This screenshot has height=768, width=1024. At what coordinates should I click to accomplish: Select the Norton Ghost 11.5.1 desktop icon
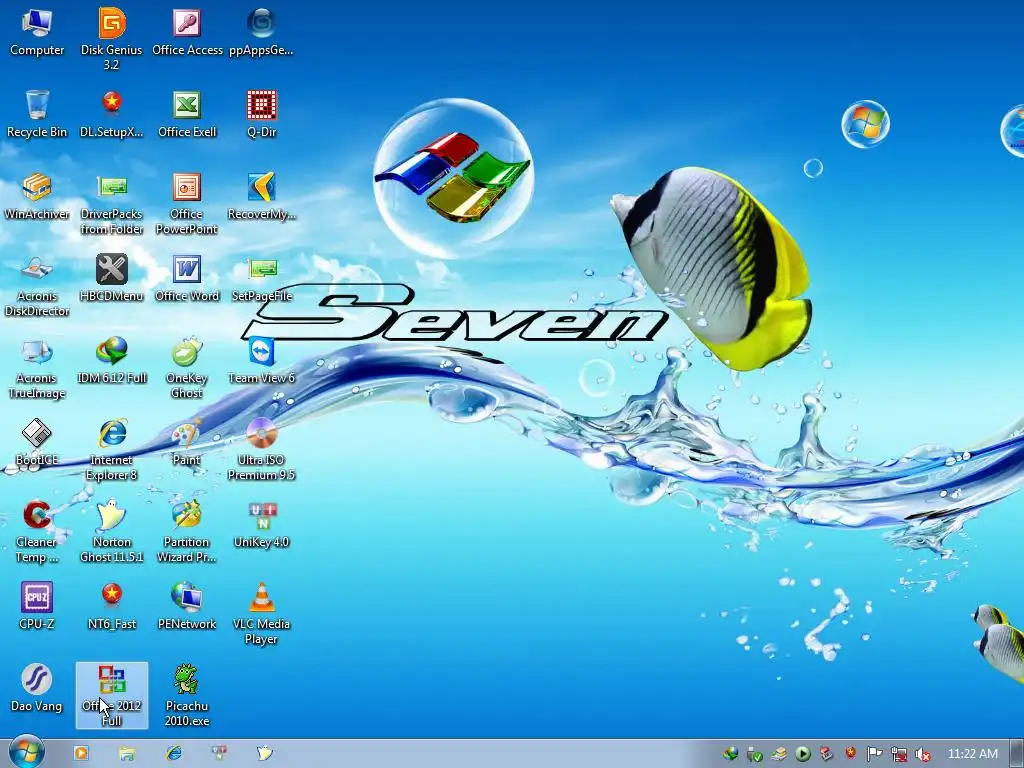pyautogui.click(x=112, y=532)
